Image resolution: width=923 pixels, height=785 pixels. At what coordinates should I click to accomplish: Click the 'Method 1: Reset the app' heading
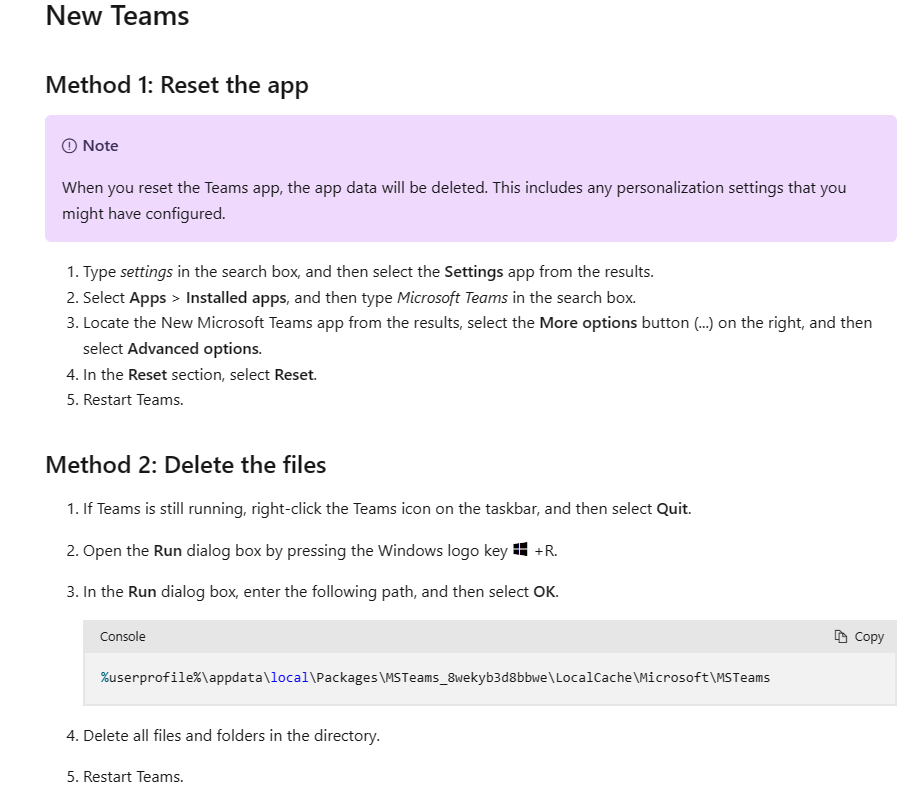click(x=177, y=85)
